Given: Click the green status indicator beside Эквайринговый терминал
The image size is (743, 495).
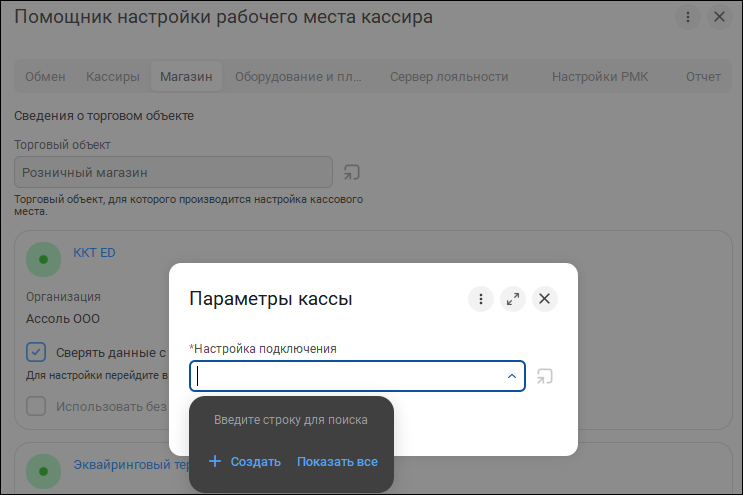Looking at the screenshot, I should [x=43, y=472].
